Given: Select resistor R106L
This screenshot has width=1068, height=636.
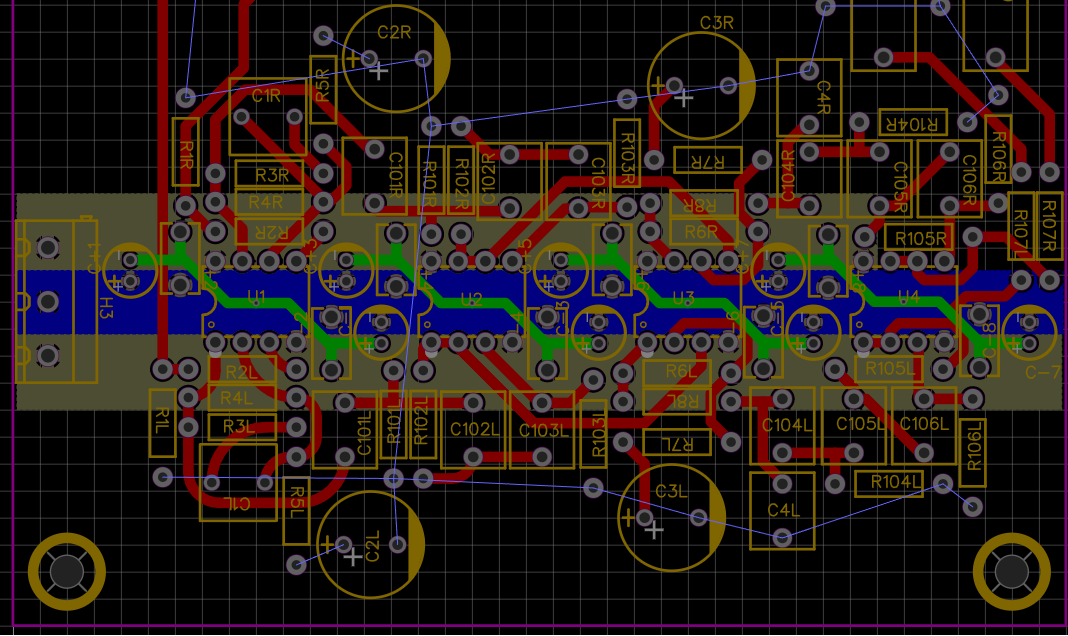Looking at the screenshot, I should [x=973, y=452].
